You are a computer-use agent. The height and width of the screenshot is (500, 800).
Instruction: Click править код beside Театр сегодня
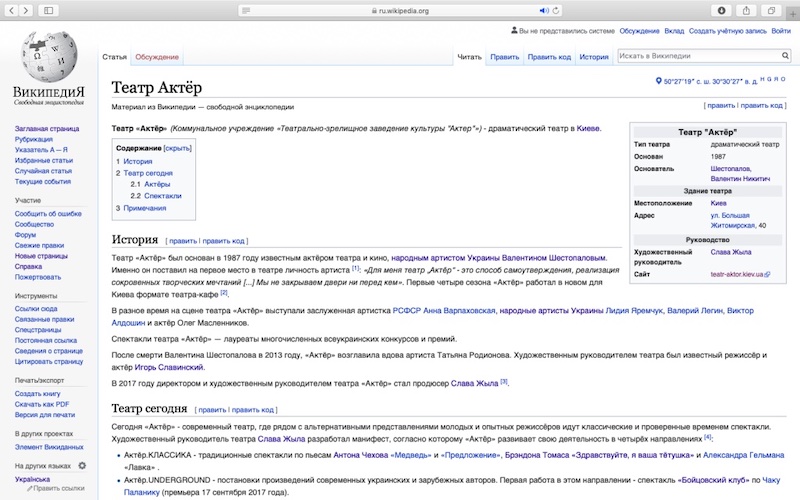253,410
